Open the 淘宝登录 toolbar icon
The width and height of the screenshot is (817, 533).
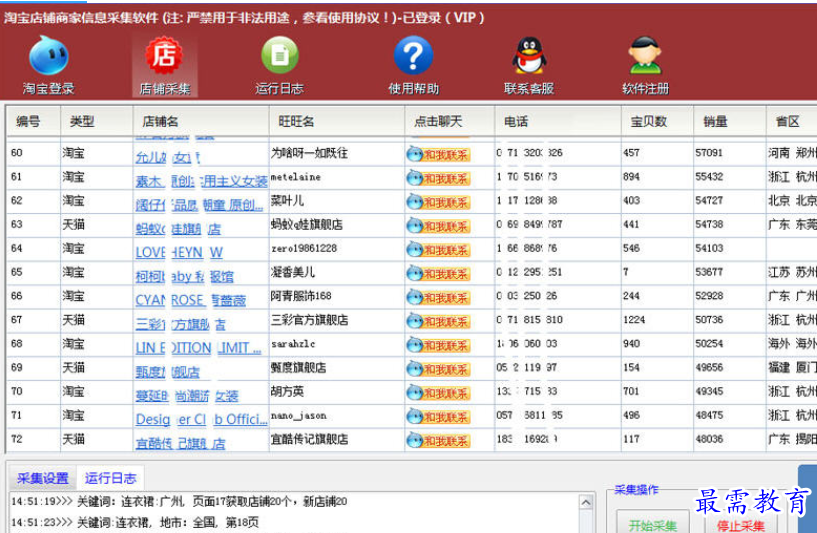[x=48, y=65]
